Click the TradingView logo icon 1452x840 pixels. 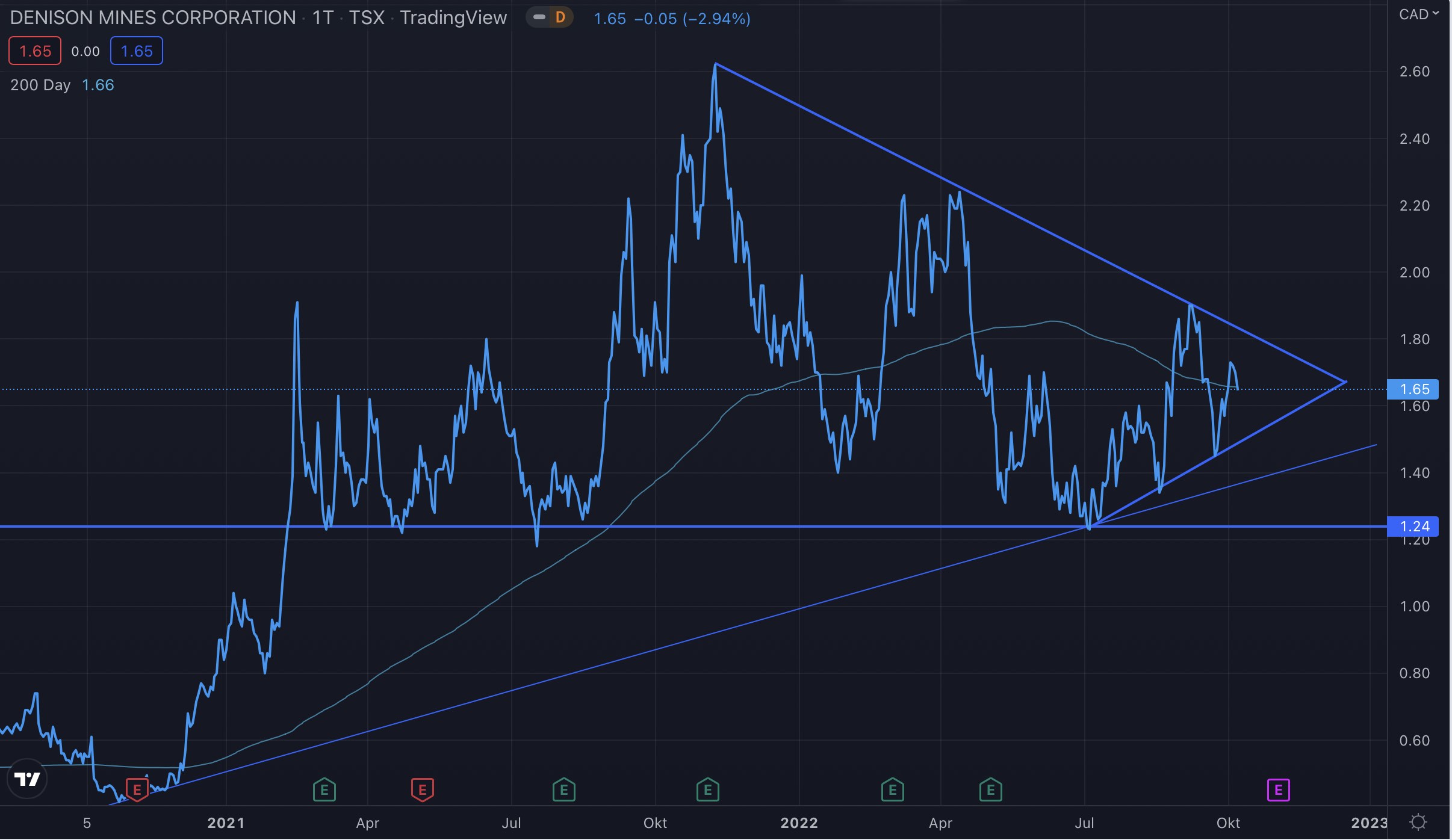(x=27, y=779)
